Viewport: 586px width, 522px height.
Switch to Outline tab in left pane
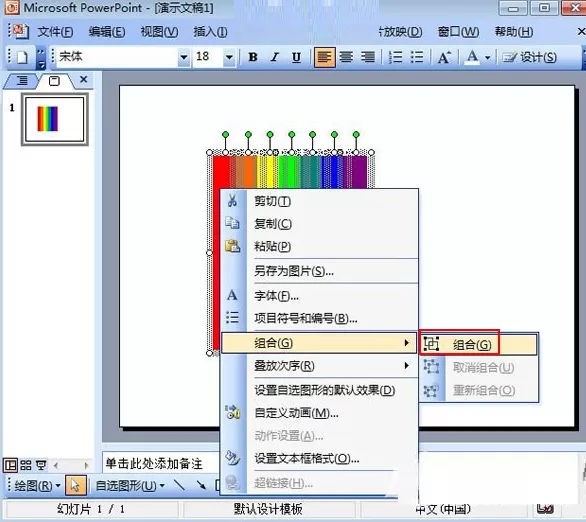22,80
